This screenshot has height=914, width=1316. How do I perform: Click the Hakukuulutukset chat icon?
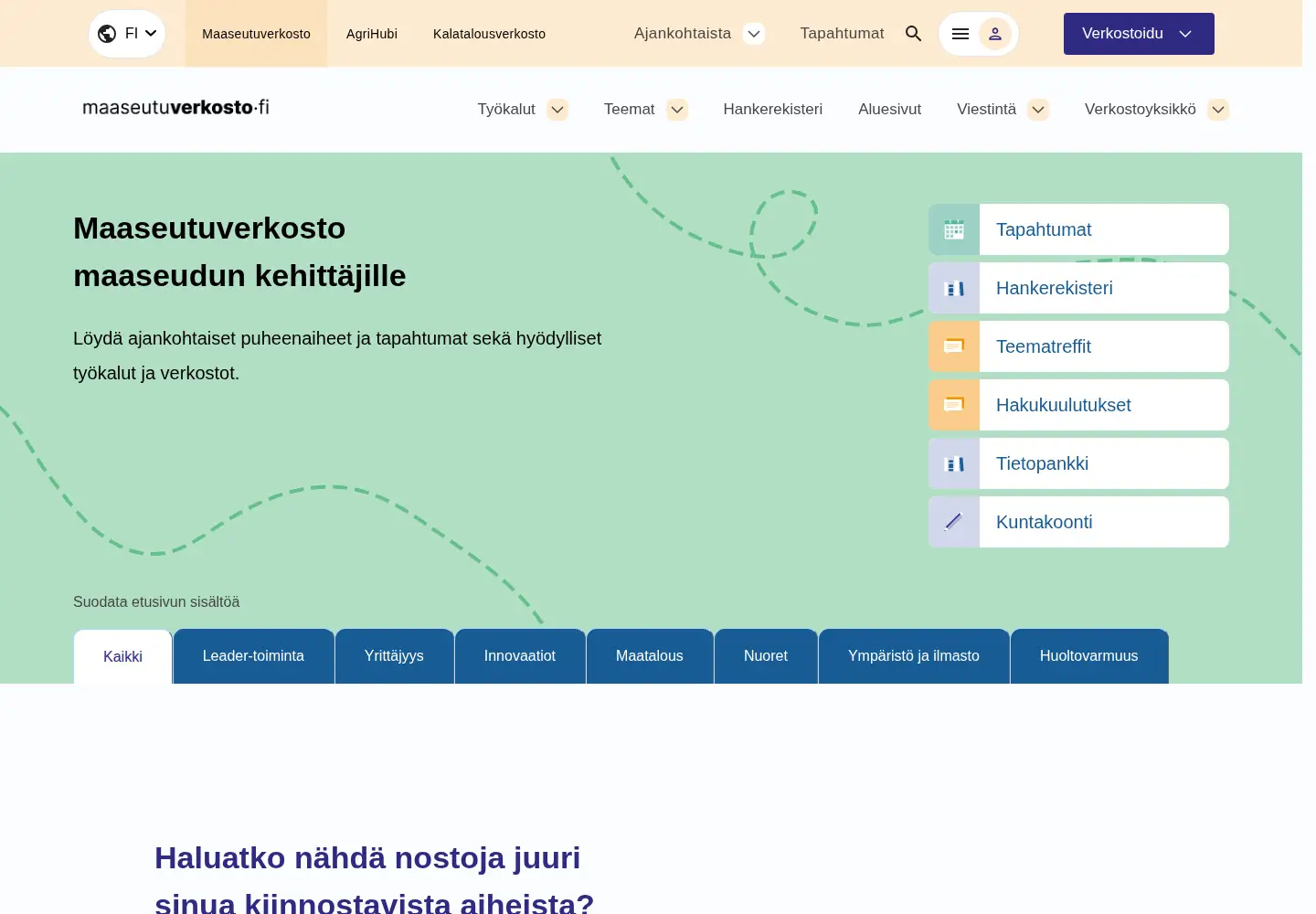pyautogui.click(x=954, y=405)
